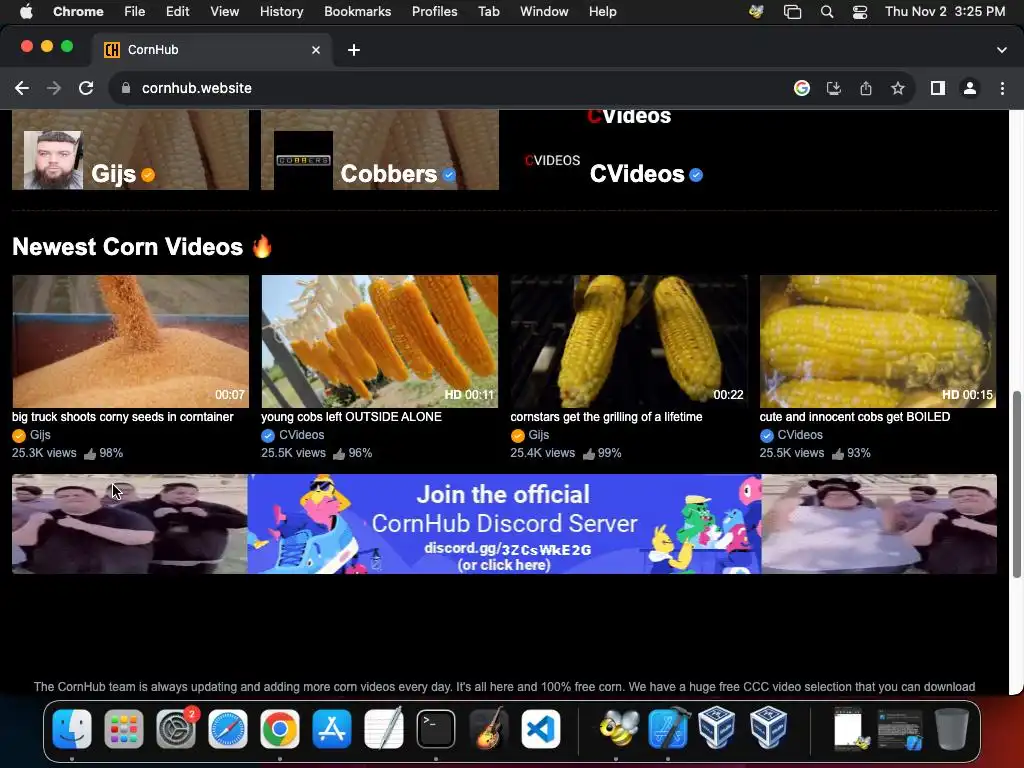The width and height of the screenshot is (1024, 768).
Task: Open the Profiles menu
Action: coord(434,12)
